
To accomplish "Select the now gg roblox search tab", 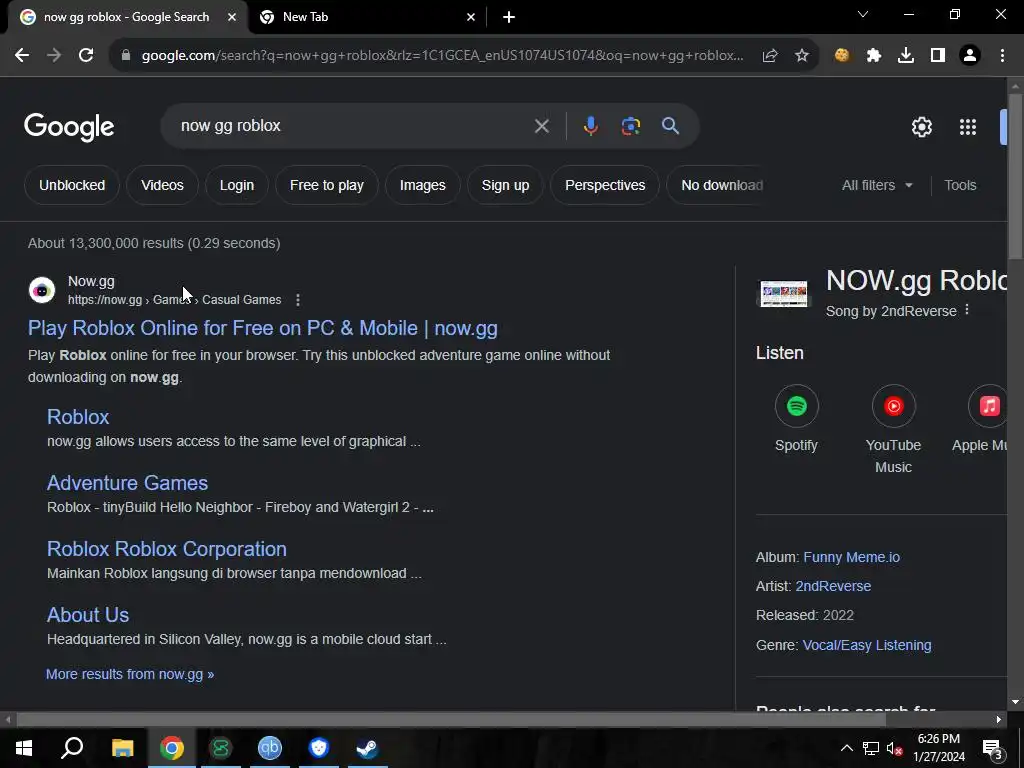I will [127, 17].
